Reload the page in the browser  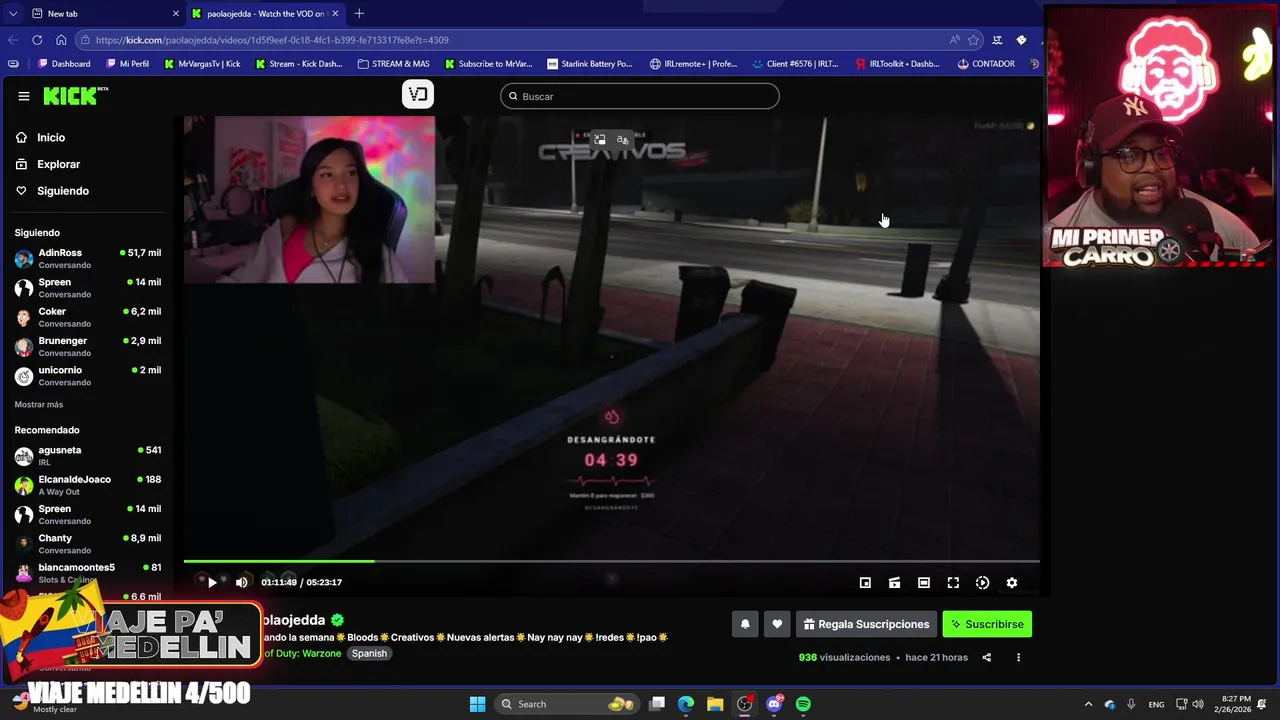click(x=37, y=40)
